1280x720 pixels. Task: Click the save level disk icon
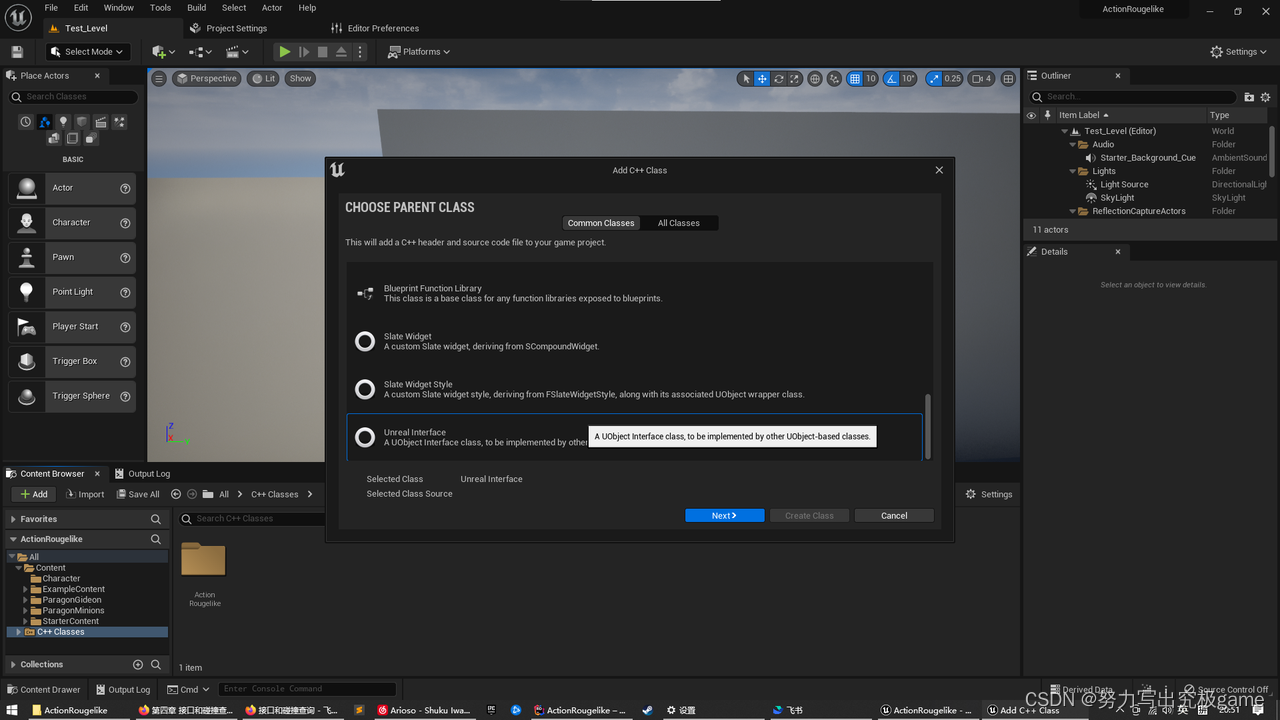point(17,52)
